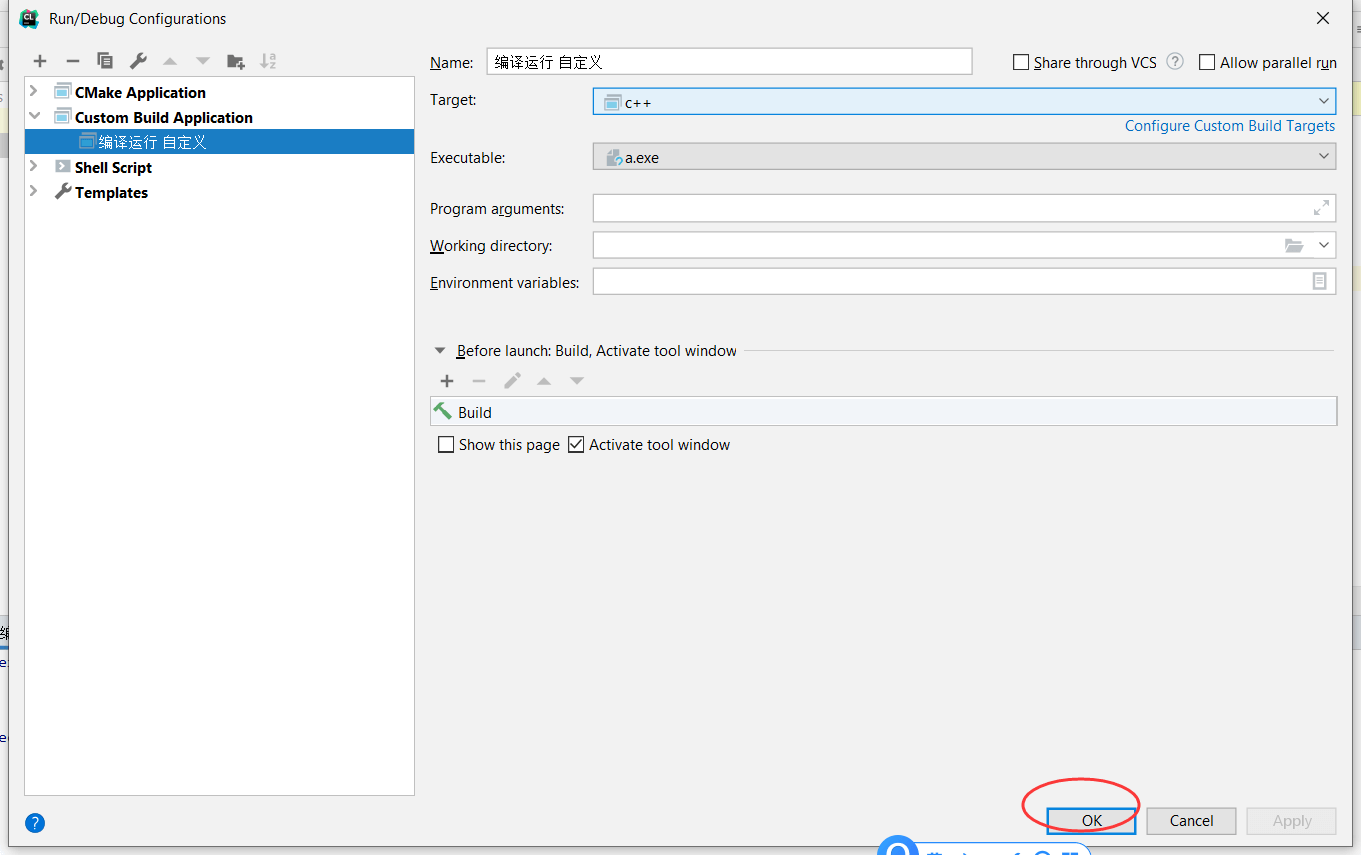Create new folder in configurations toolbar
Viewport: 1361px width, 855px height.
[x=236, y=61]
